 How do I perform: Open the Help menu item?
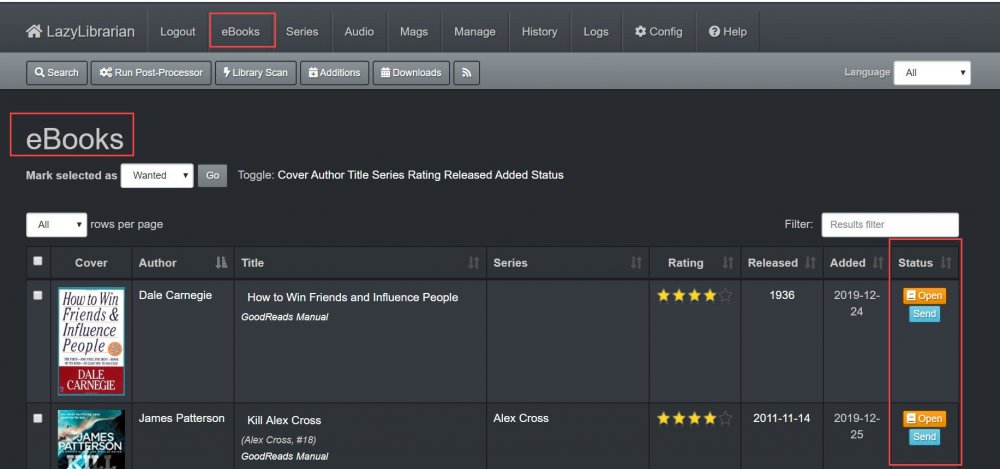click(727, 31)
